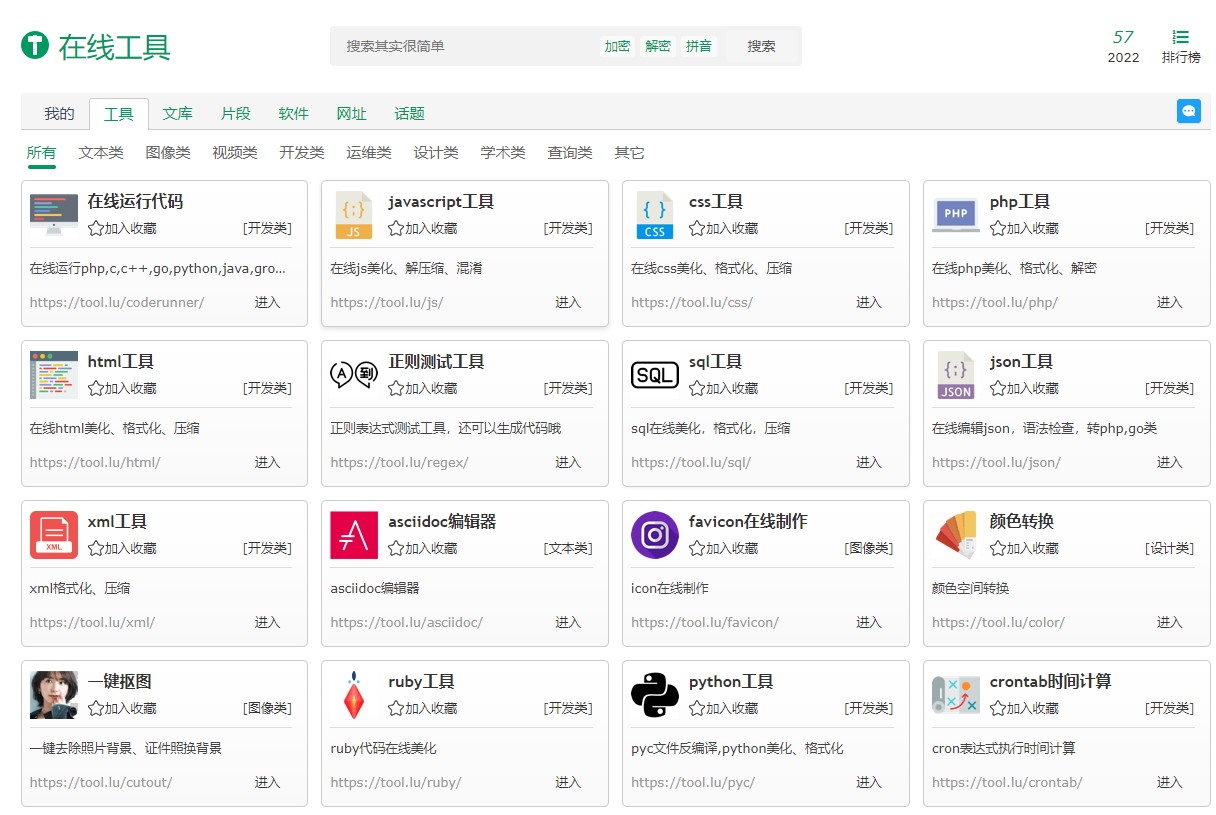Screen dimensions: 1216x815
Task: Open the 片段 tab
Action: pyautogui.click(x=236, y=114)
